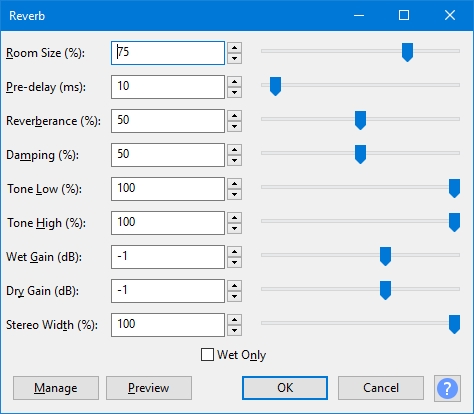
Task: Increase Room Size with up arrow
Action: 235,48
